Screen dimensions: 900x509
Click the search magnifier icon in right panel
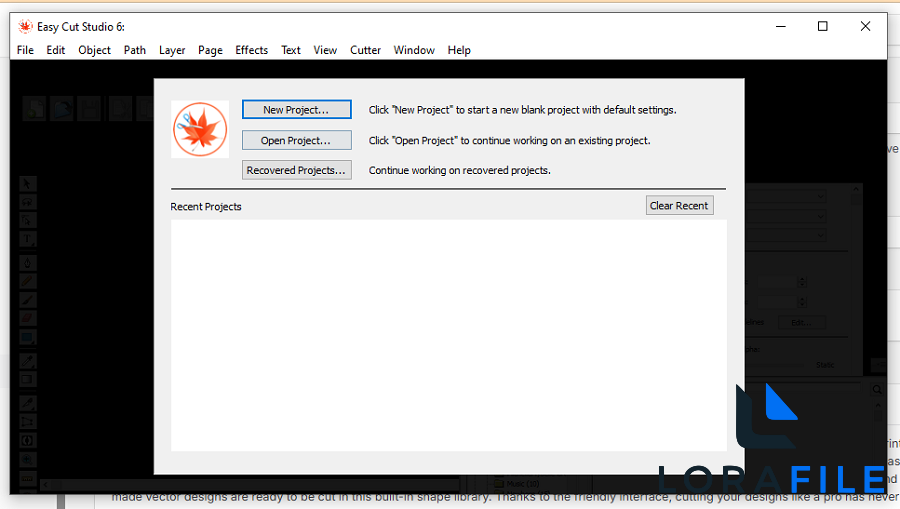pos(877,390)
